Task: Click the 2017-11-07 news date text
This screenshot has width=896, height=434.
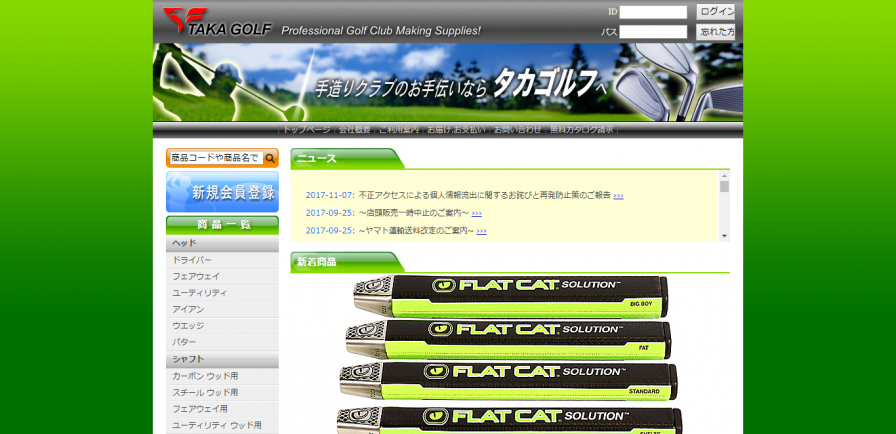Action: click(x=330, y=195)
